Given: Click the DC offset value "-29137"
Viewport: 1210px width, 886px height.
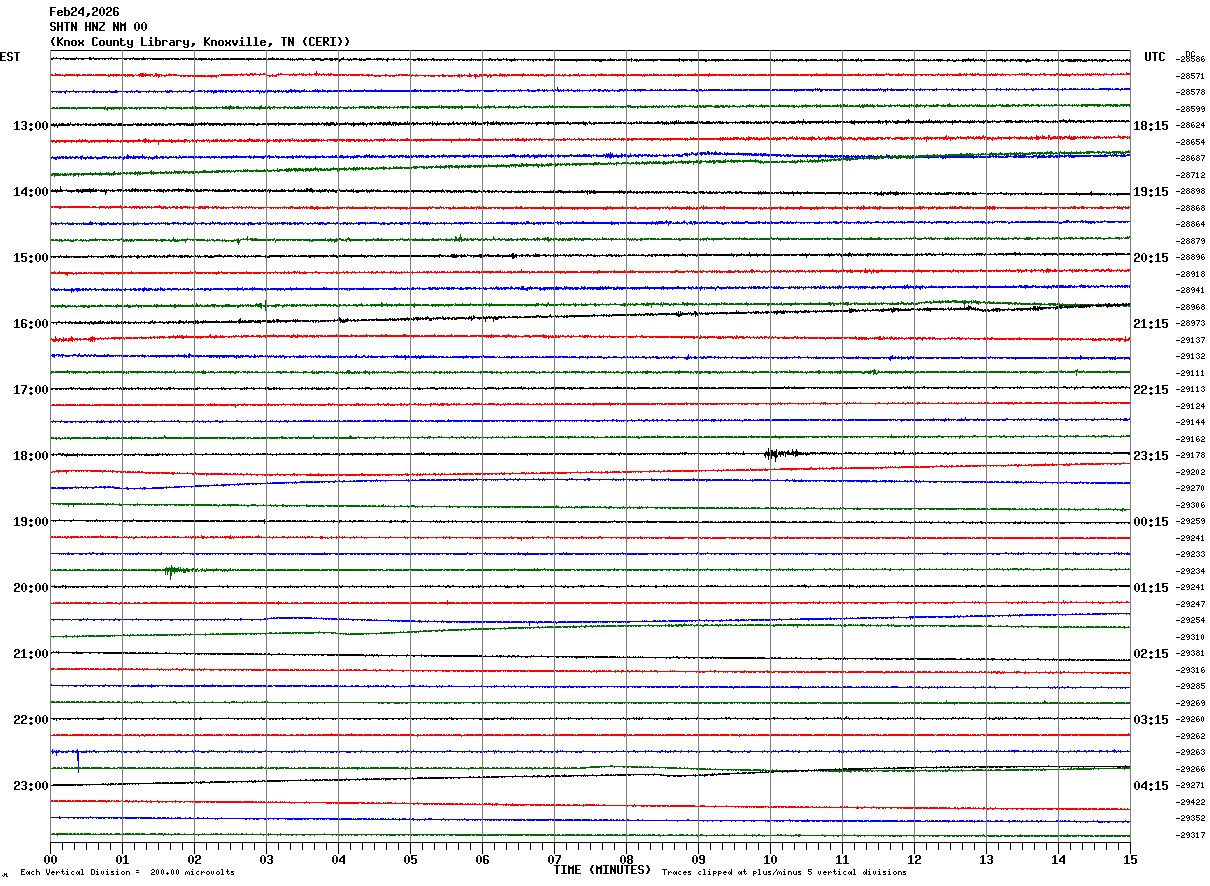Looking at the screenshot, I should pos(1191,340).
